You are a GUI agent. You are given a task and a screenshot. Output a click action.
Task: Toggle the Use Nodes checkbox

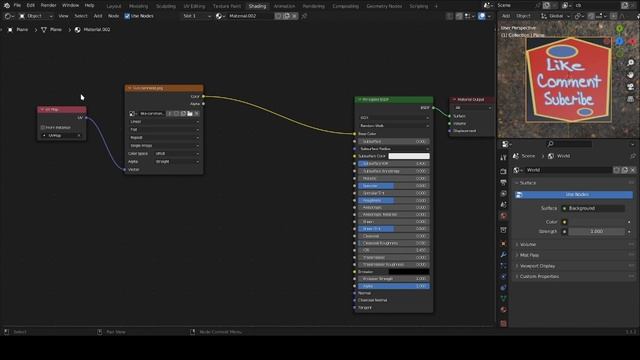127,16
